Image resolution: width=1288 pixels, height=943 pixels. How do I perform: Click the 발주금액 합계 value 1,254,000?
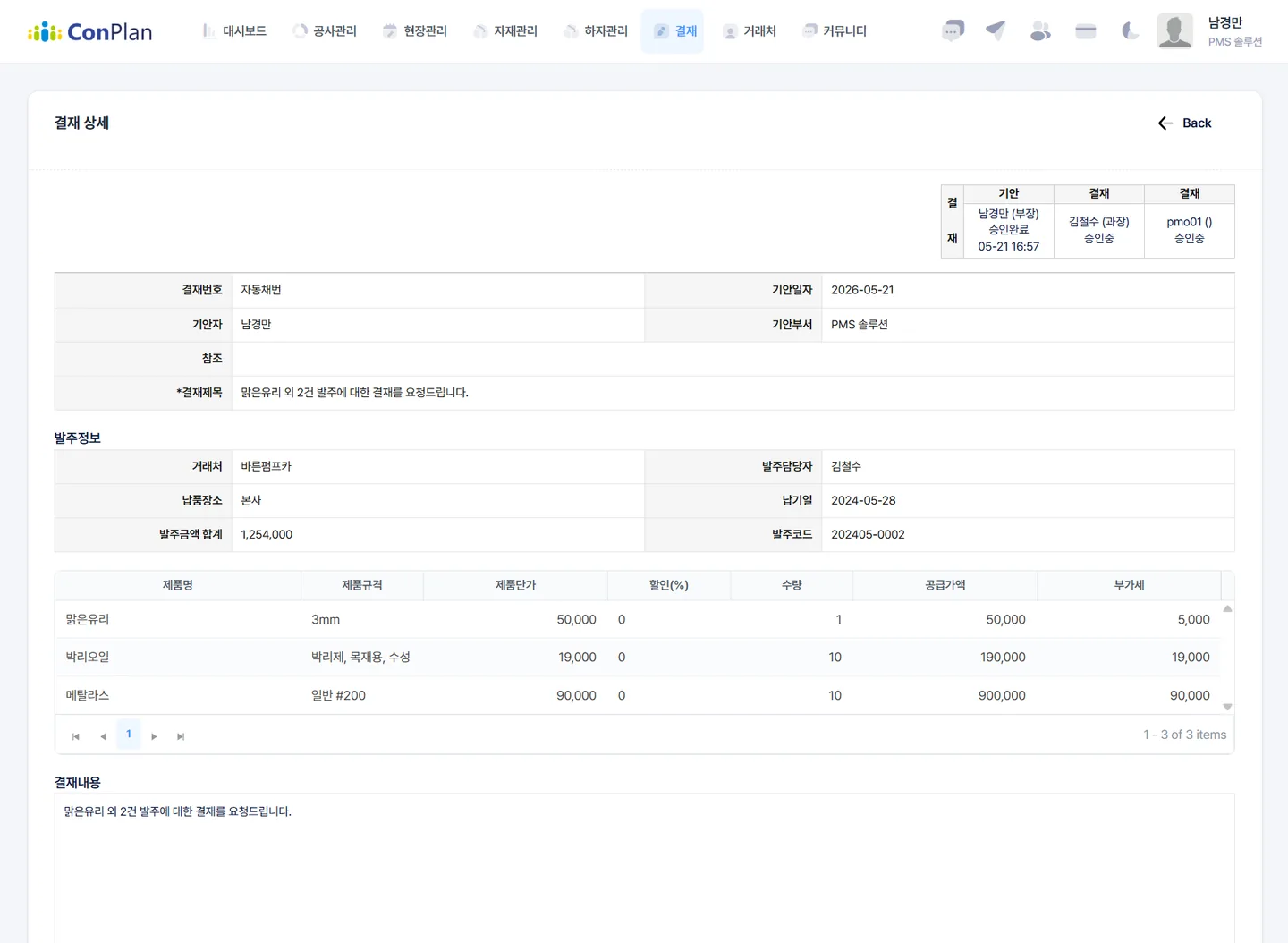click(x=267, y=535)
